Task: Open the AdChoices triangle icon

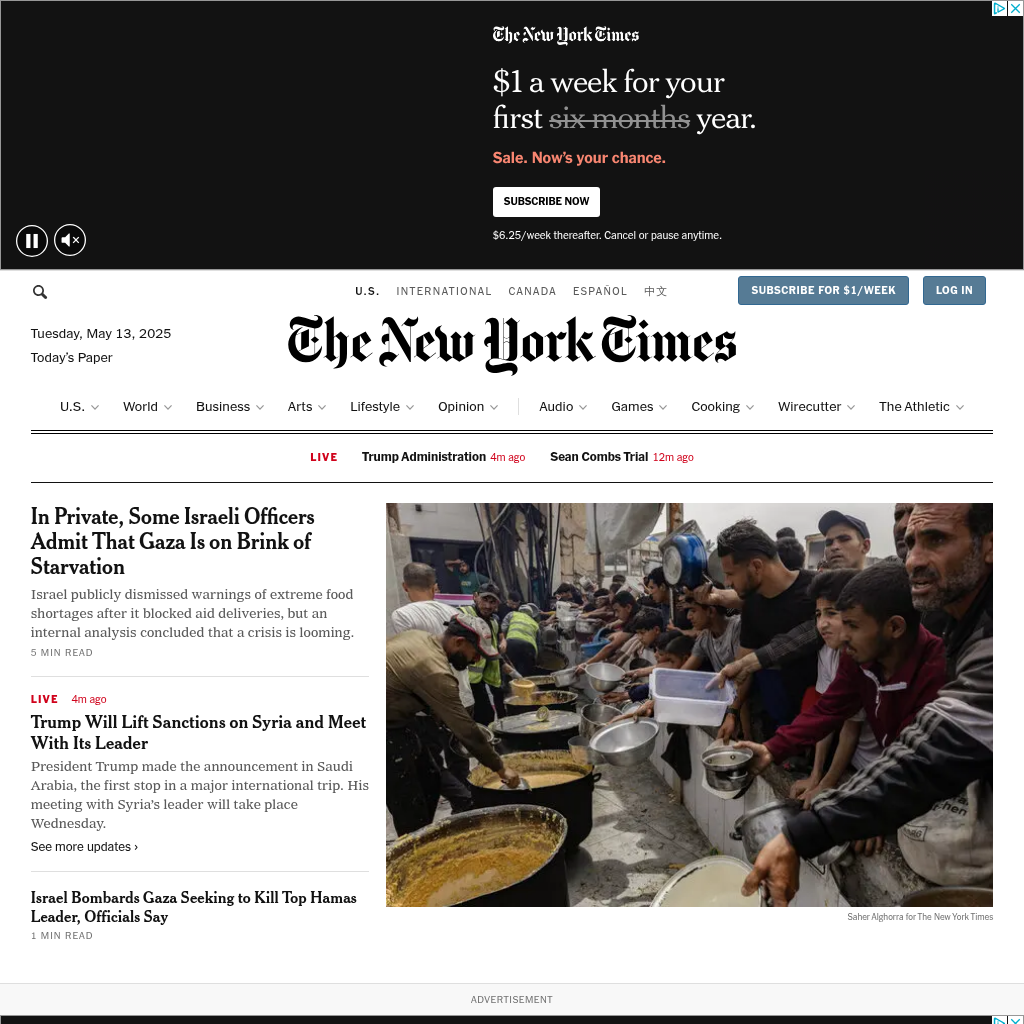Action: point(999,8)
